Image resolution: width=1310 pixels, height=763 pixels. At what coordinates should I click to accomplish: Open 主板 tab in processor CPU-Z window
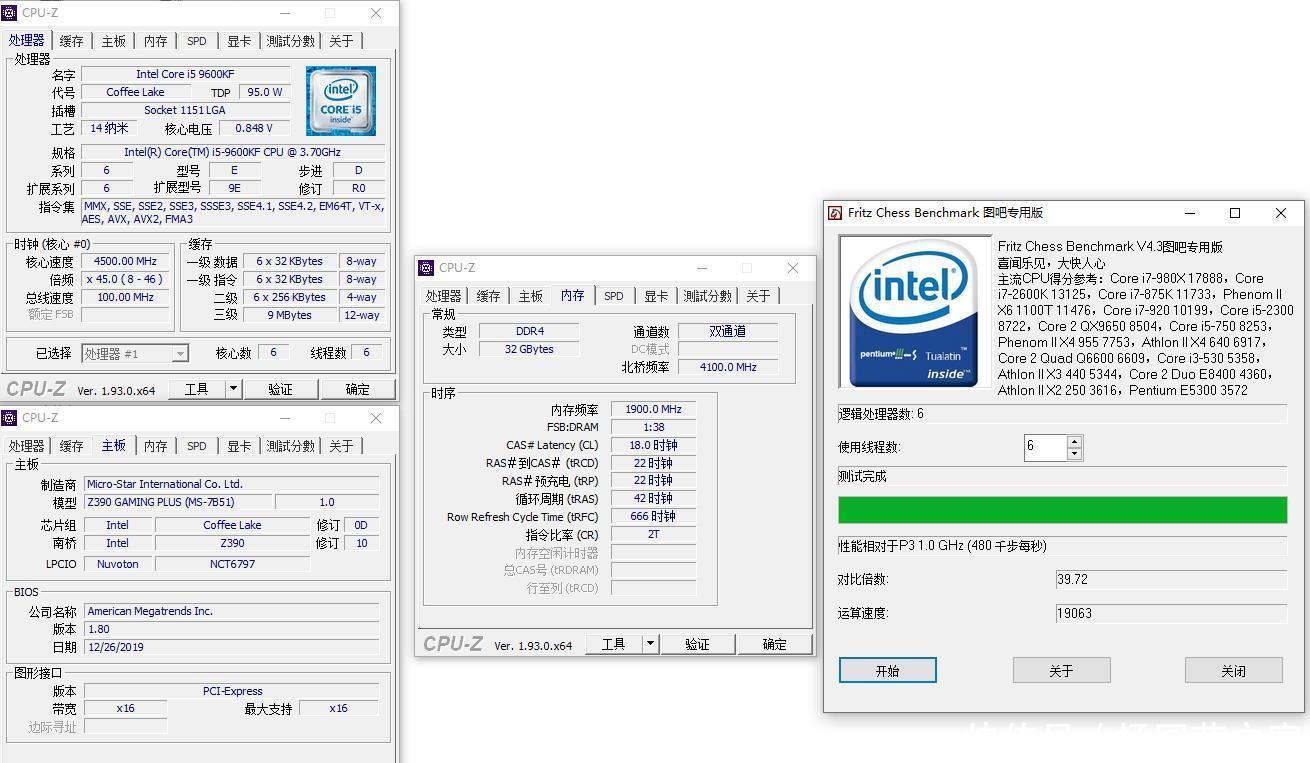coord(114,41)
